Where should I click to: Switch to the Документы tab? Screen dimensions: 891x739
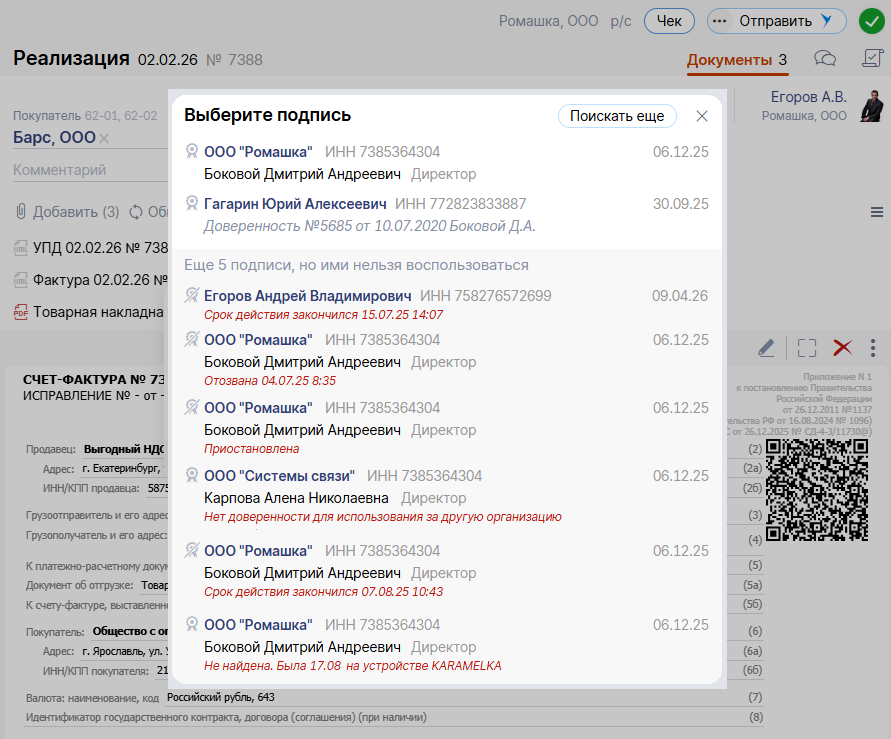tap(728, 60)
